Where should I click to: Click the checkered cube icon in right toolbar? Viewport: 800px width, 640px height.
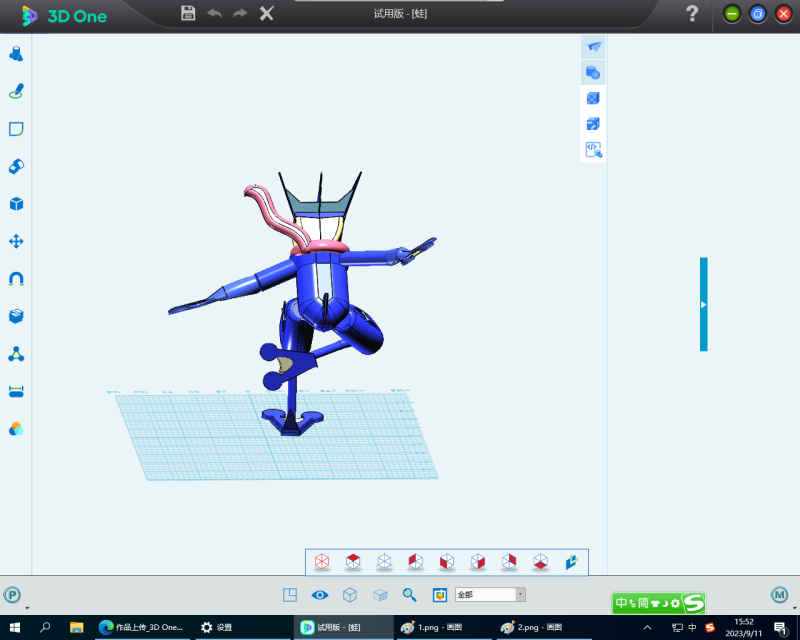pos(593,98)
